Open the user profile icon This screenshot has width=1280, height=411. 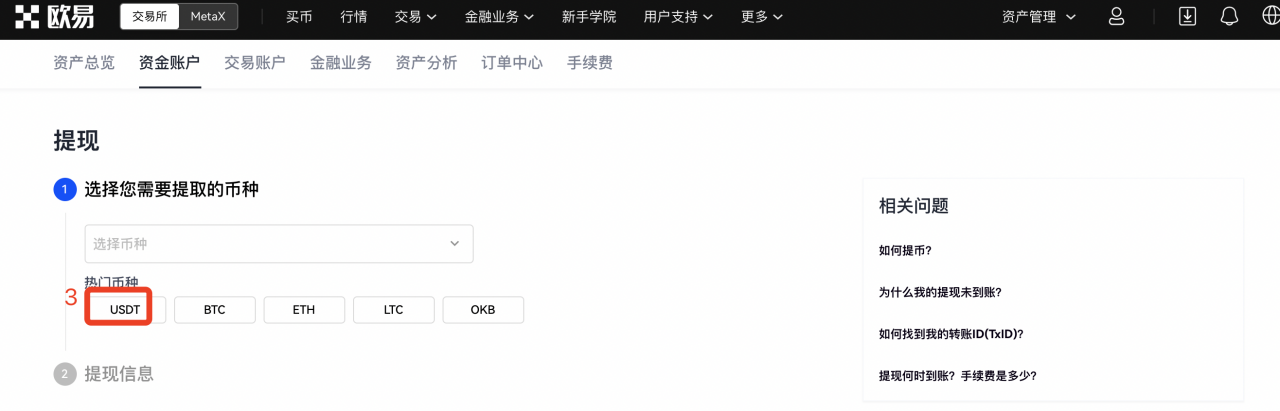[1117, 17]
